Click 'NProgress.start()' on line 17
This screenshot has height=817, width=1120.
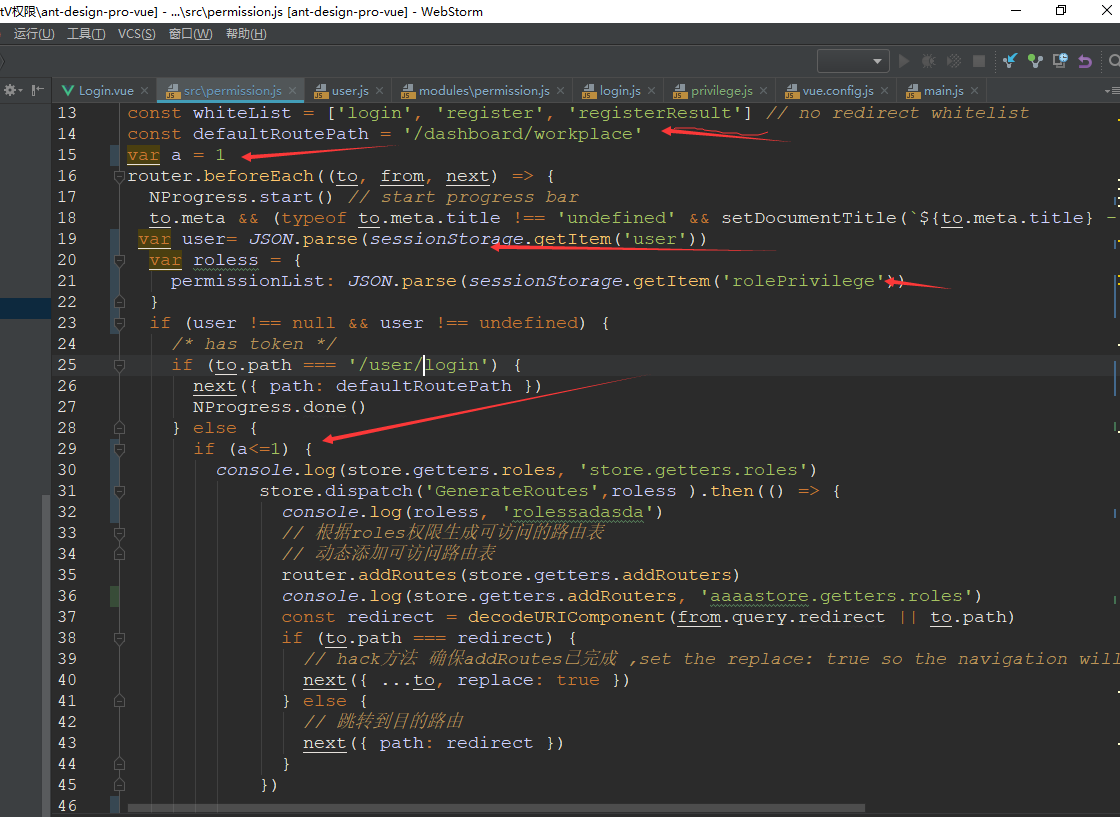[x=241, y=197]
